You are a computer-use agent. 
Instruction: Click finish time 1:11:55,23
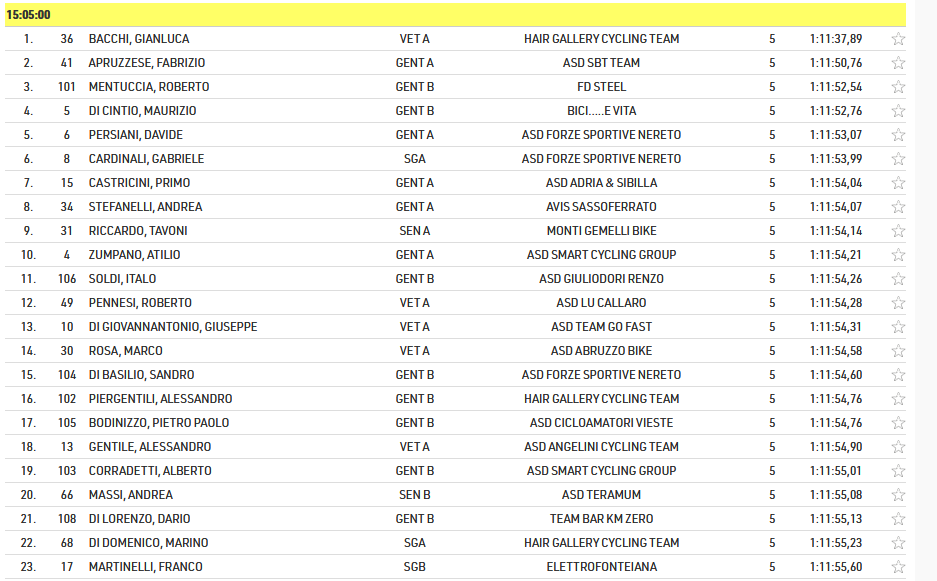[836, 543]
